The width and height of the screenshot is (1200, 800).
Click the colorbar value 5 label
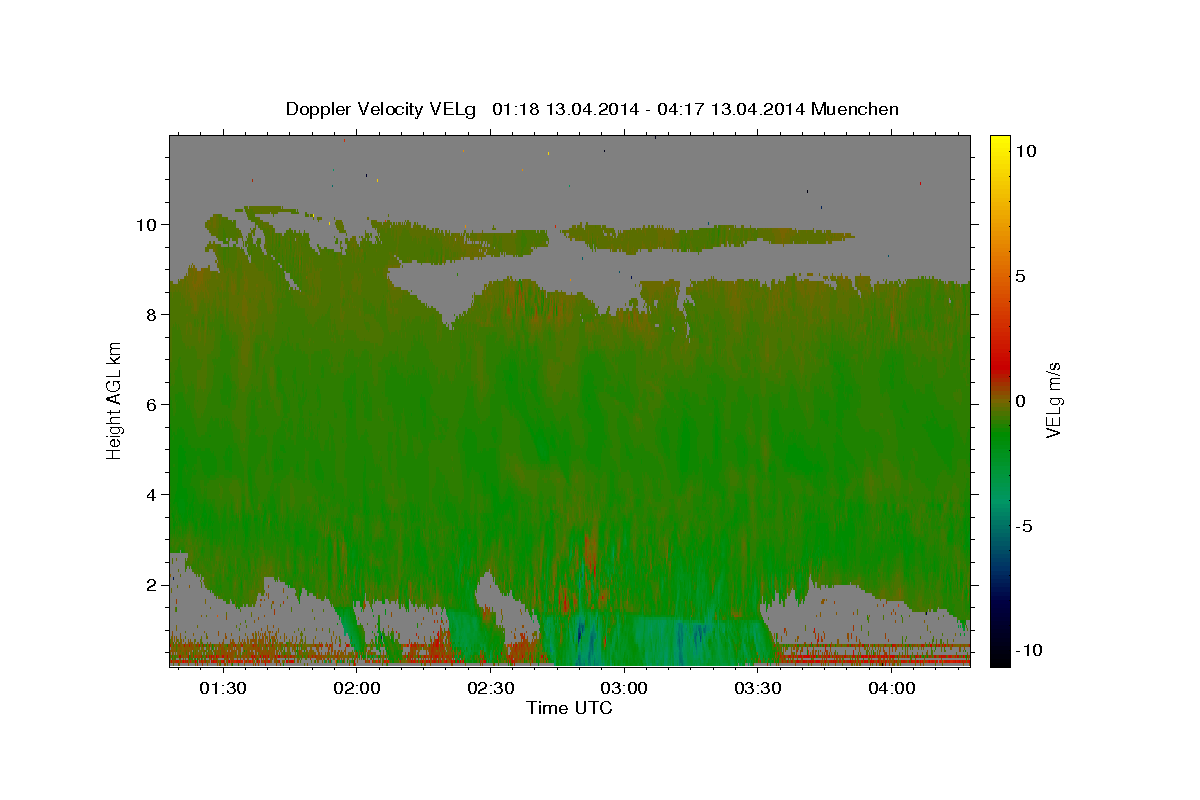click(1020, 276)
